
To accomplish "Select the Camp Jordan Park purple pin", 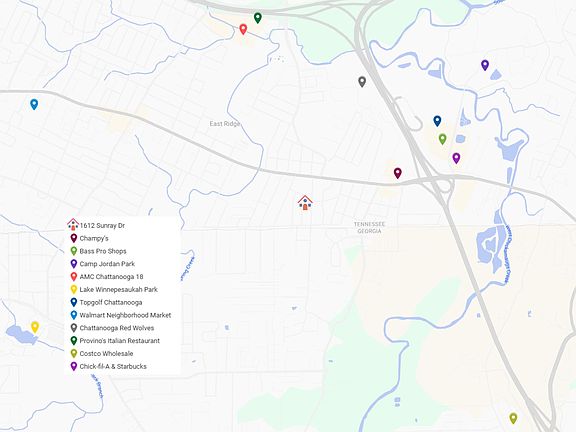I will point(485,65).
